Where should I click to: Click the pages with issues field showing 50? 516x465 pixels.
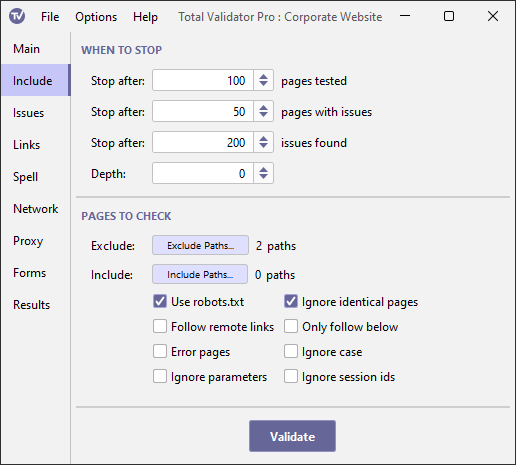click(x=203, y=111)
